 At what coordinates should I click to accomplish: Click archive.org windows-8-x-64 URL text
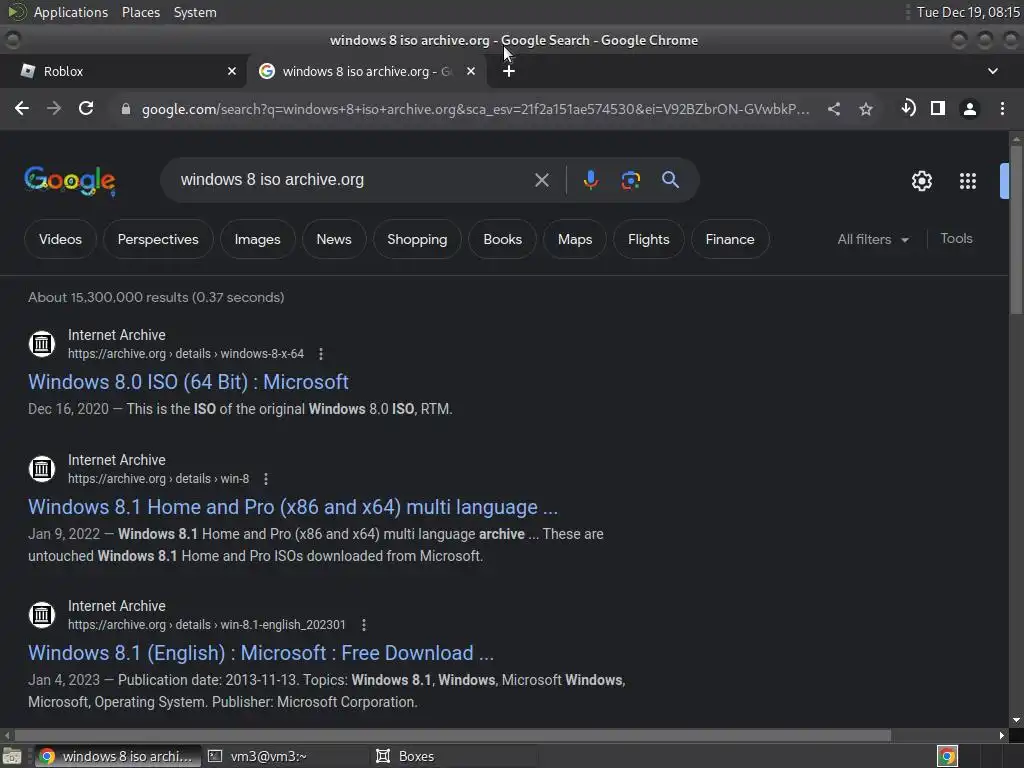[185, 354]
